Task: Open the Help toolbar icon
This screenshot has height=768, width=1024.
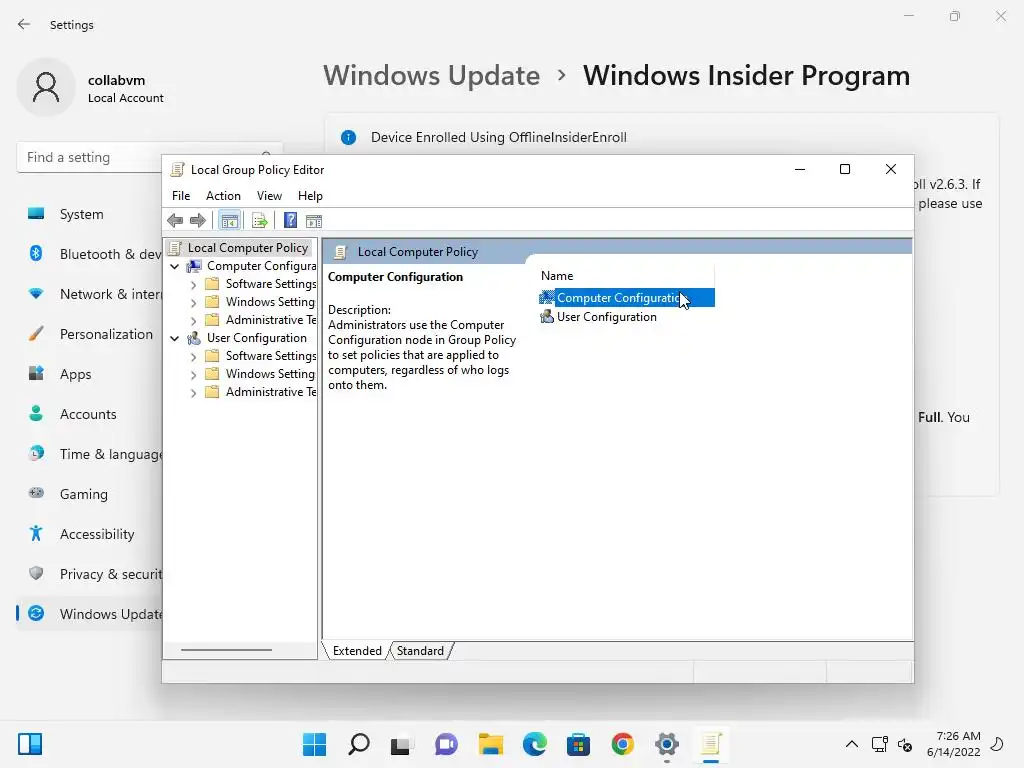Action: point(291,221)
